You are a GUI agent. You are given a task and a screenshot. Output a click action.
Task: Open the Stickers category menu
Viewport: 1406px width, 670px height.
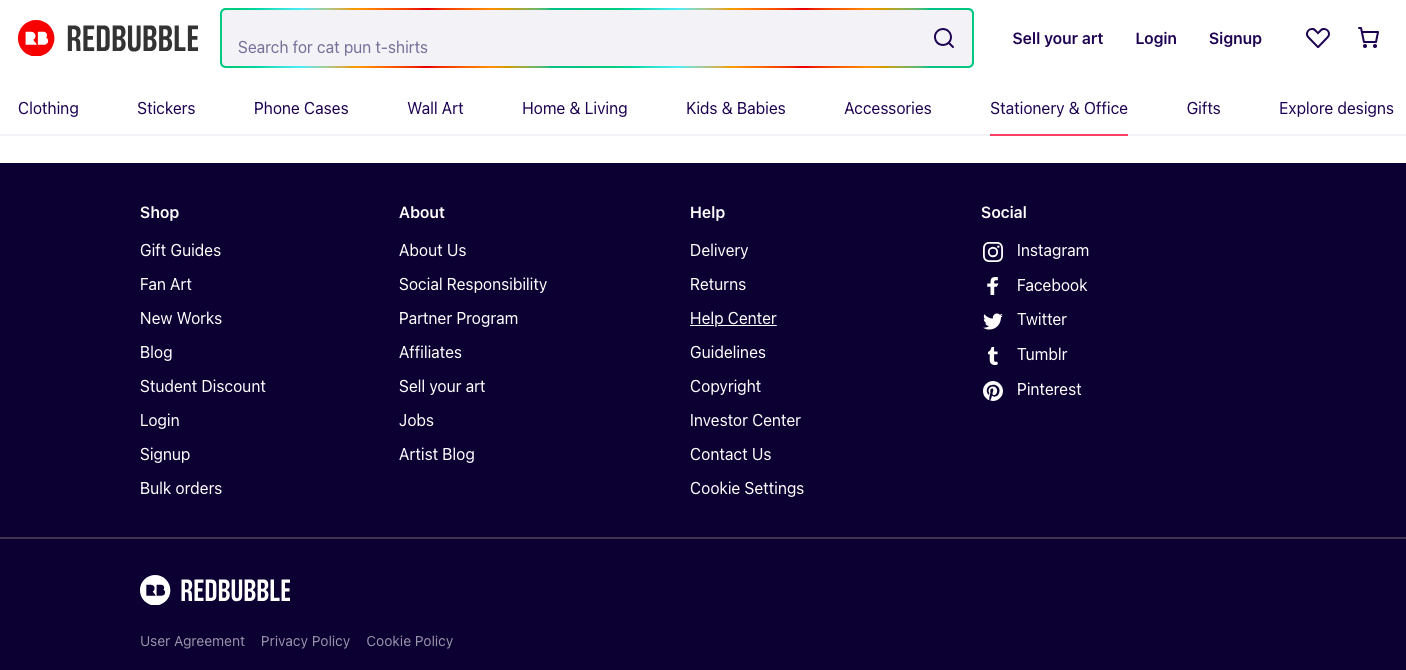166,108
